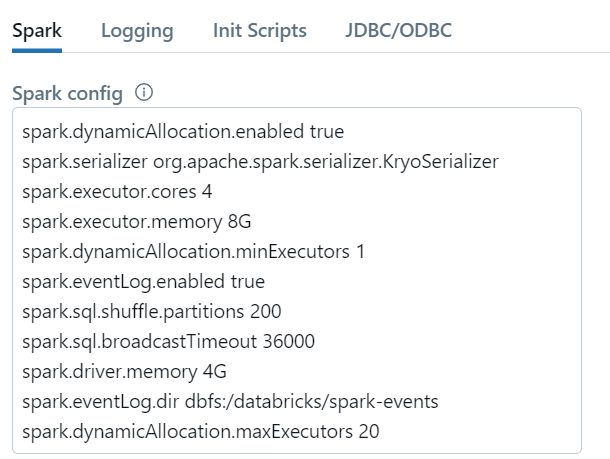
Task: Click the shuffle.partitions 200 line
Action: pyautogui.click(x=152, y=312)
